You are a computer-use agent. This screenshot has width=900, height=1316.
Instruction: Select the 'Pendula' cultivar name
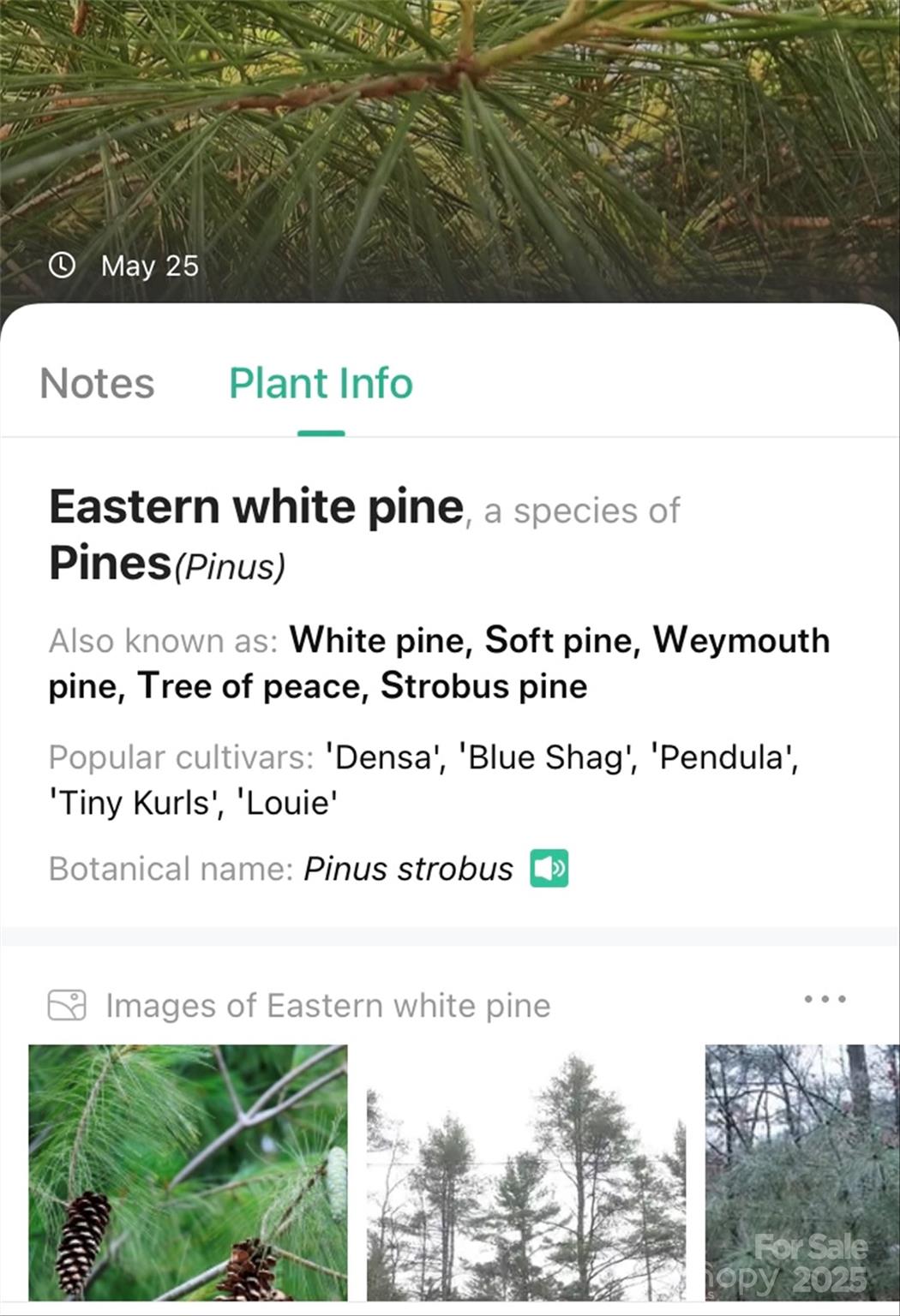coord(723,757)
